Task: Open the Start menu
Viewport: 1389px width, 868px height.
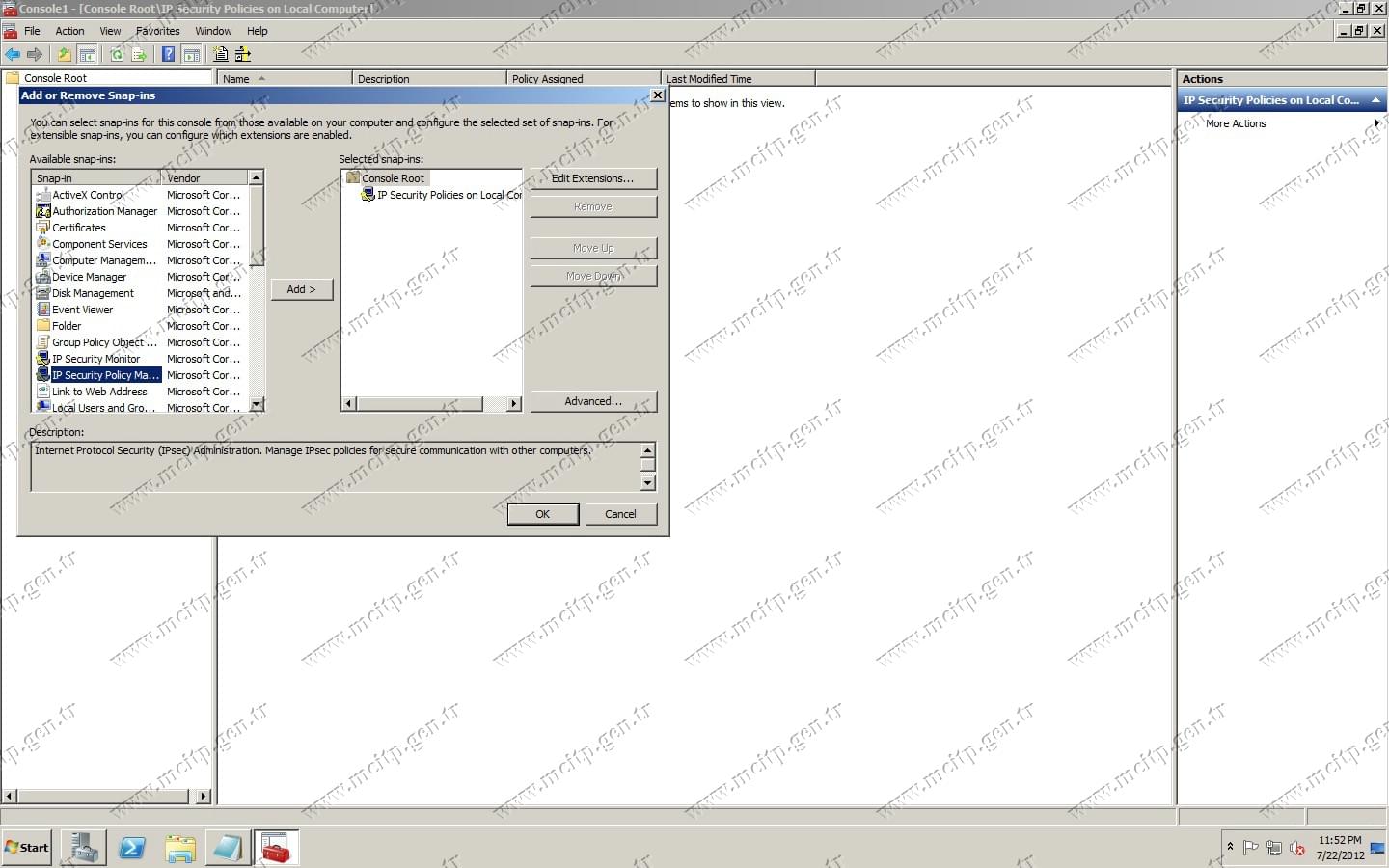Action: [x=27, y=848]
